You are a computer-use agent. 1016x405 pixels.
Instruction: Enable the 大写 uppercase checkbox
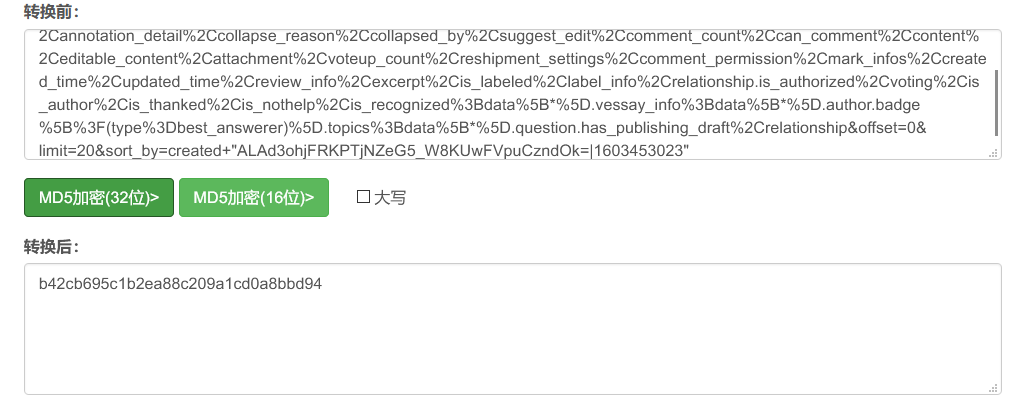tap(363, 197)
